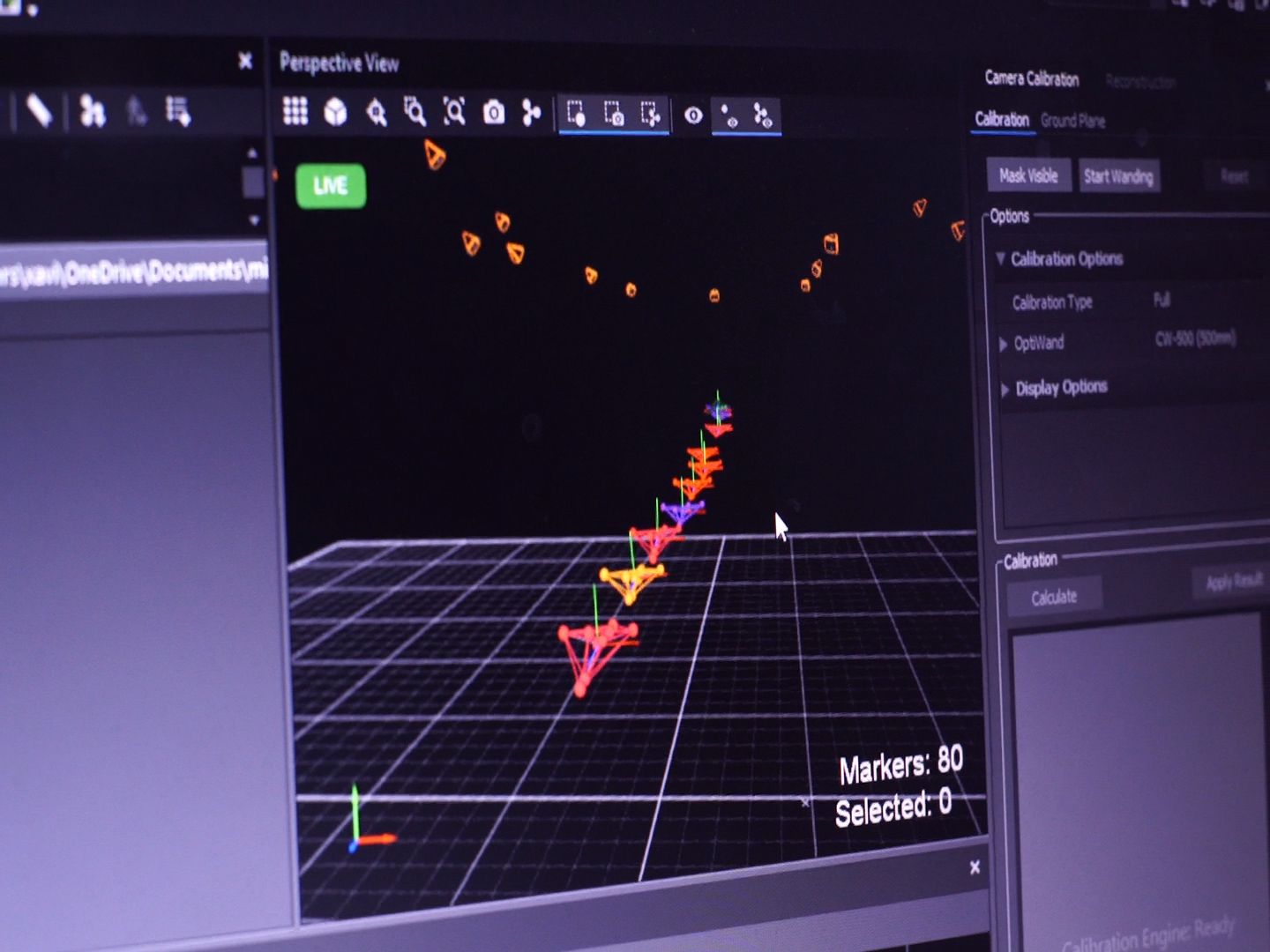Toggle the marker selection mode button
Screen dimensions: 1270x952
[576, 114]
